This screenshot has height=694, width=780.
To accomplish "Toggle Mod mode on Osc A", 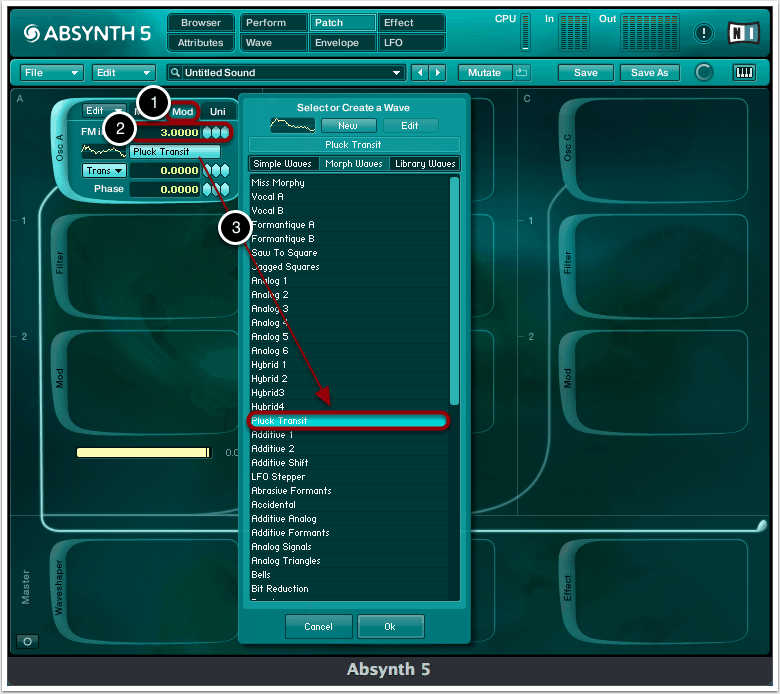I will point(182,112).
